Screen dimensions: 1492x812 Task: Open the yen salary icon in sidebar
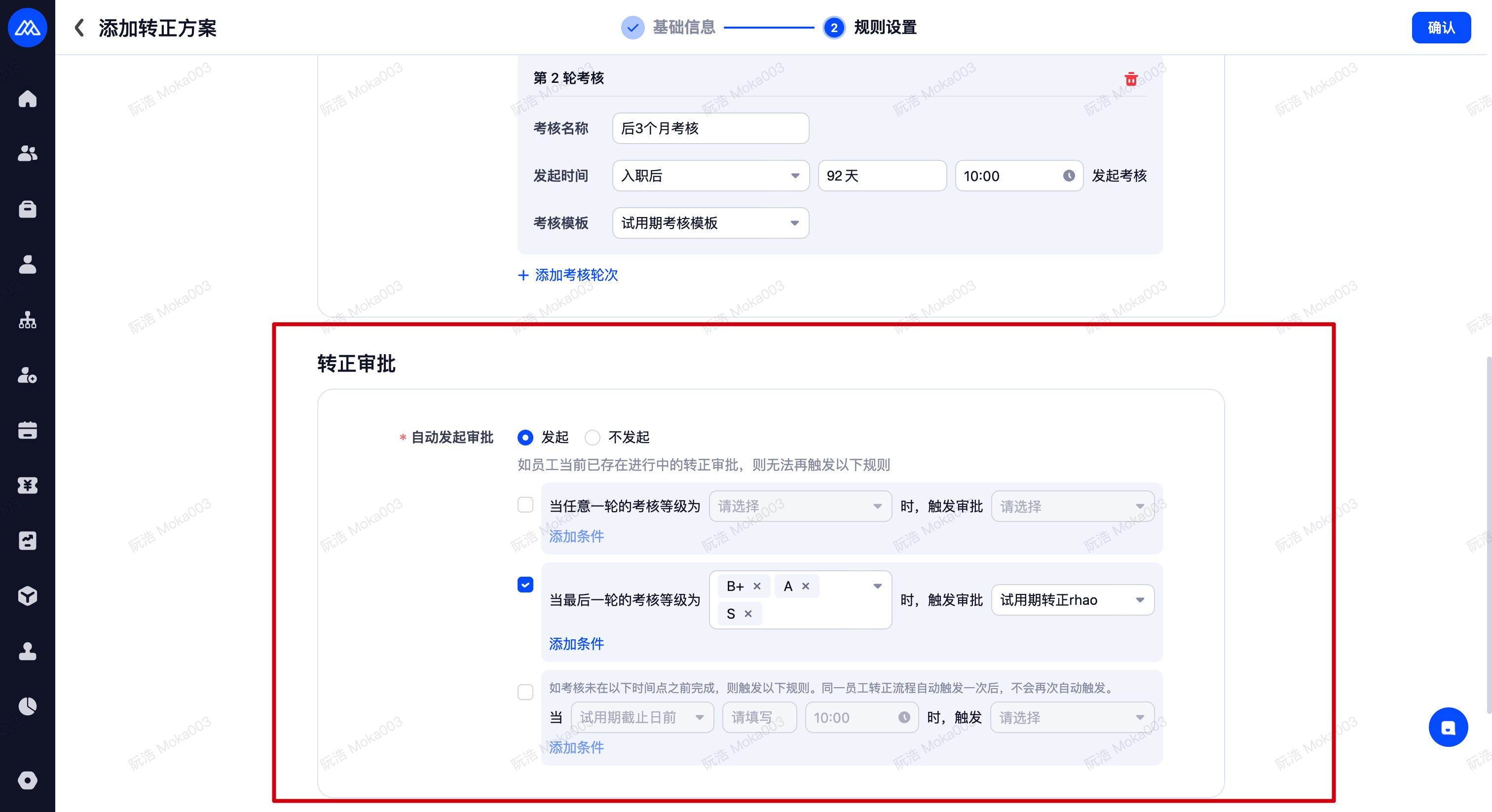(27, 485)
